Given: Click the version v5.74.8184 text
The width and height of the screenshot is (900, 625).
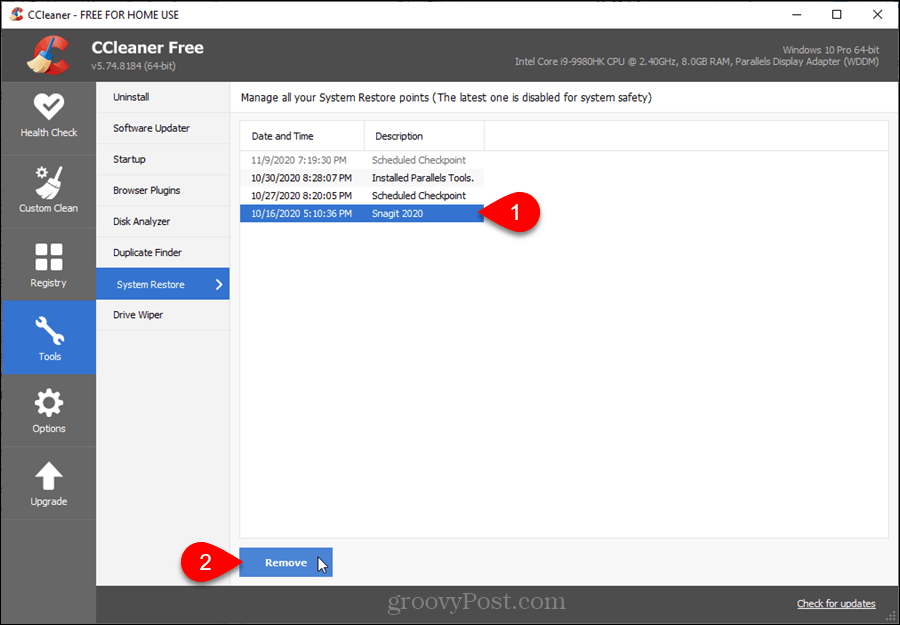Looking at the screenshot, I should [133, 66].
